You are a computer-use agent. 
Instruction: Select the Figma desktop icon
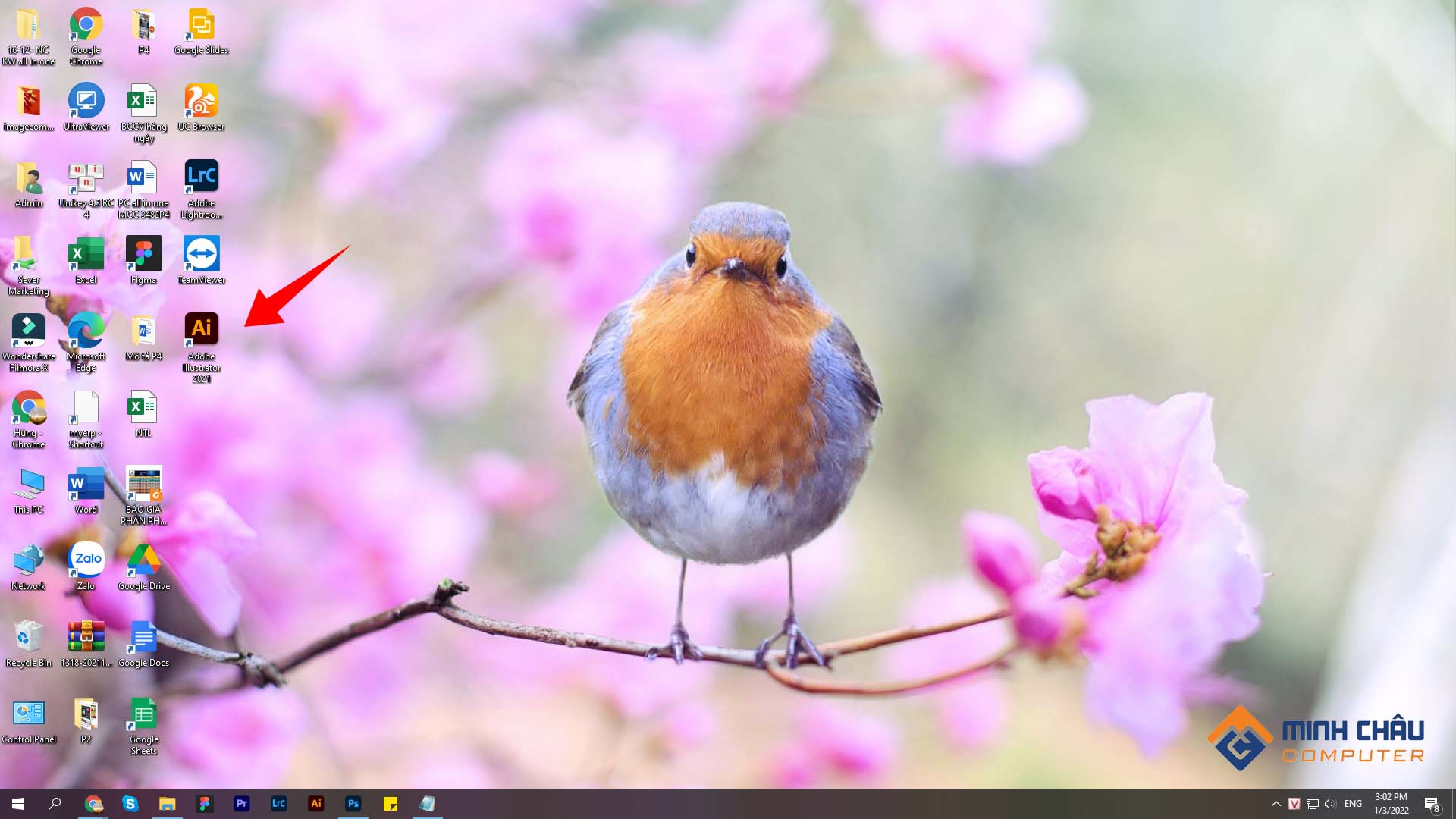coord(143,261)
